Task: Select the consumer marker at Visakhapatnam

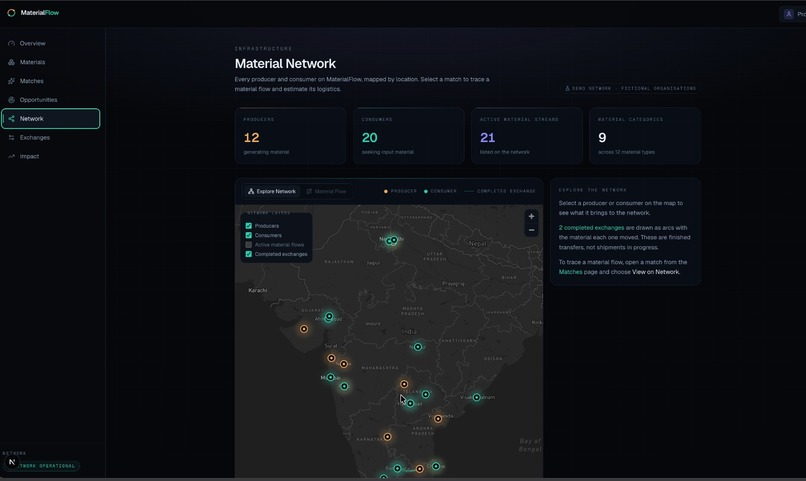Action: pos(477,397)
